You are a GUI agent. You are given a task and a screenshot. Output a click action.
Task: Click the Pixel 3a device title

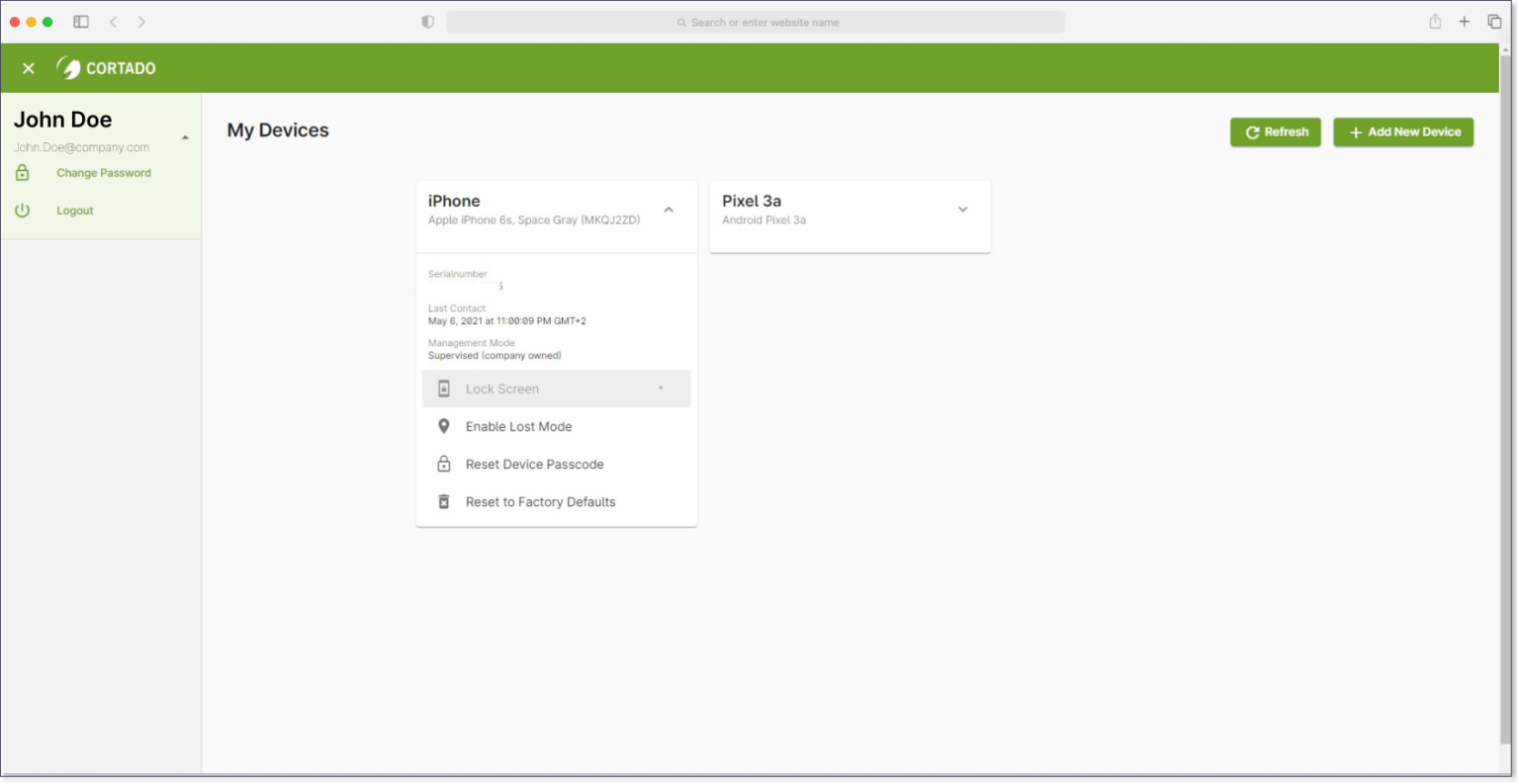click(752, 201)
